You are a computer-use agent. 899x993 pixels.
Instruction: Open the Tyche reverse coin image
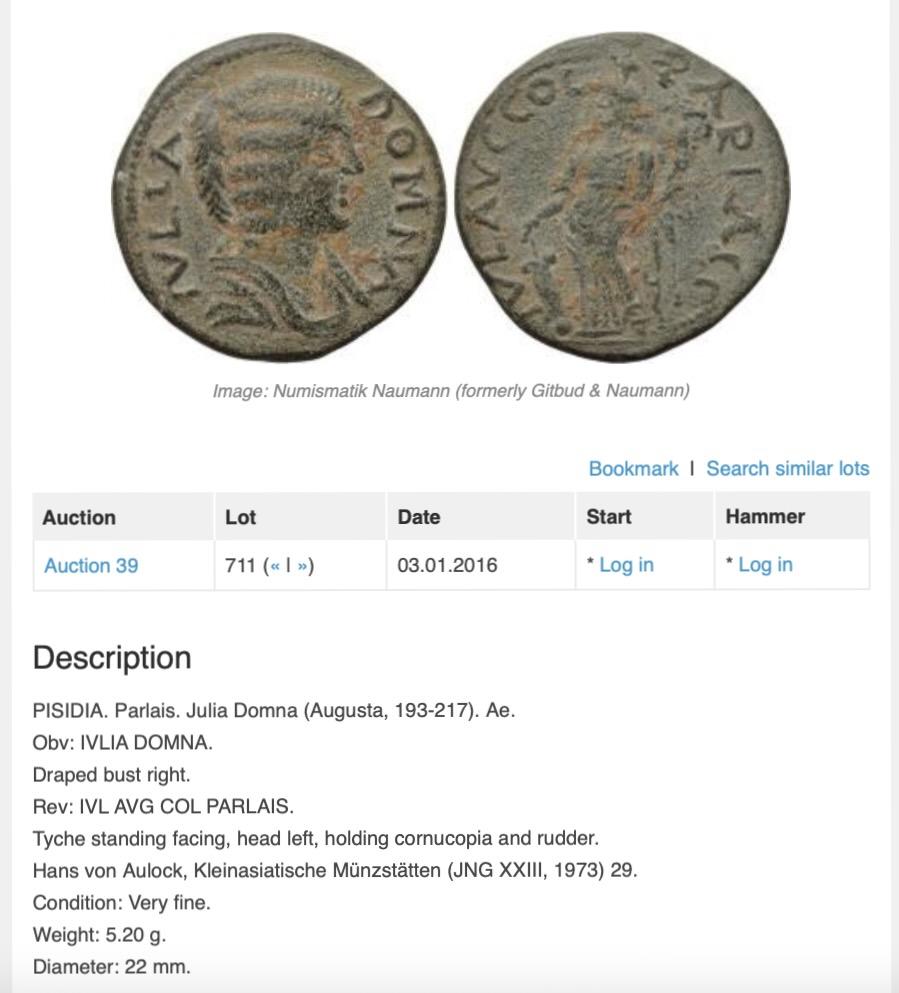coord(622,198)
